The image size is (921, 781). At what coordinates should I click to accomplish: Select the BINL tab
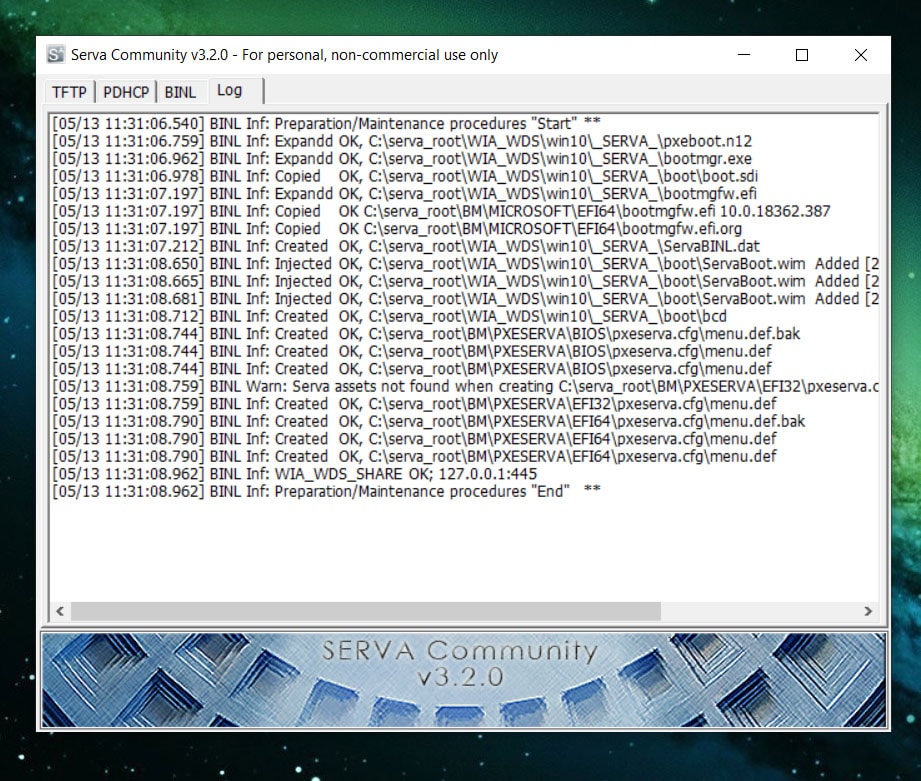coord(180,92)
